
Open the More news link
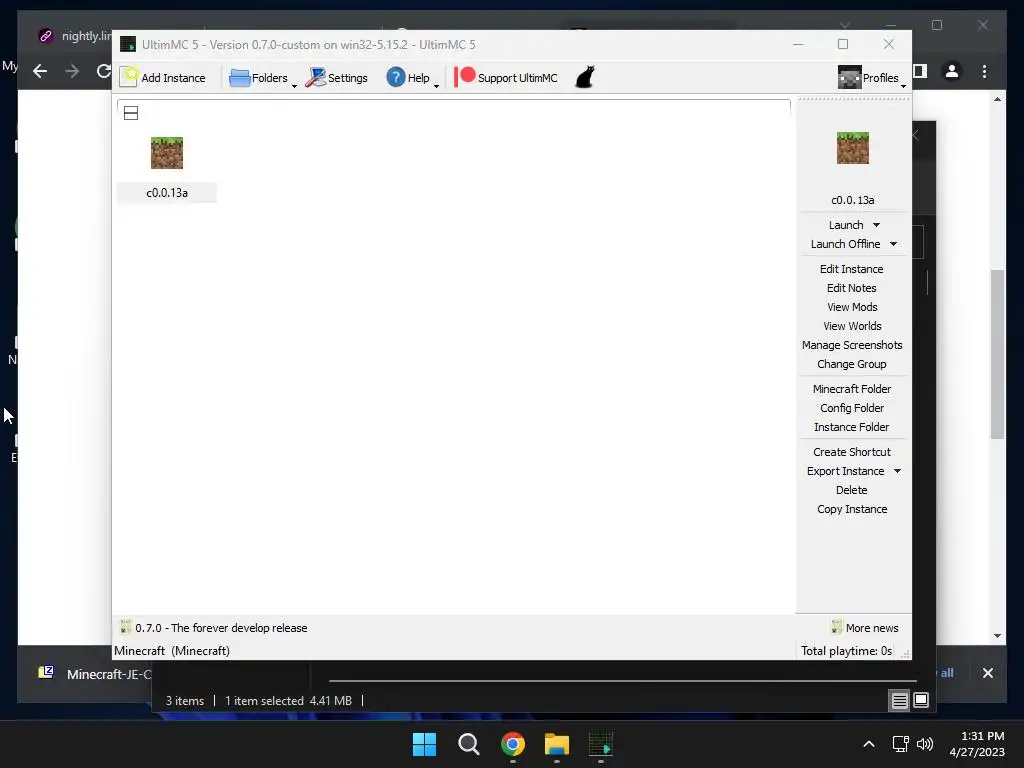(x=865, y=628)
